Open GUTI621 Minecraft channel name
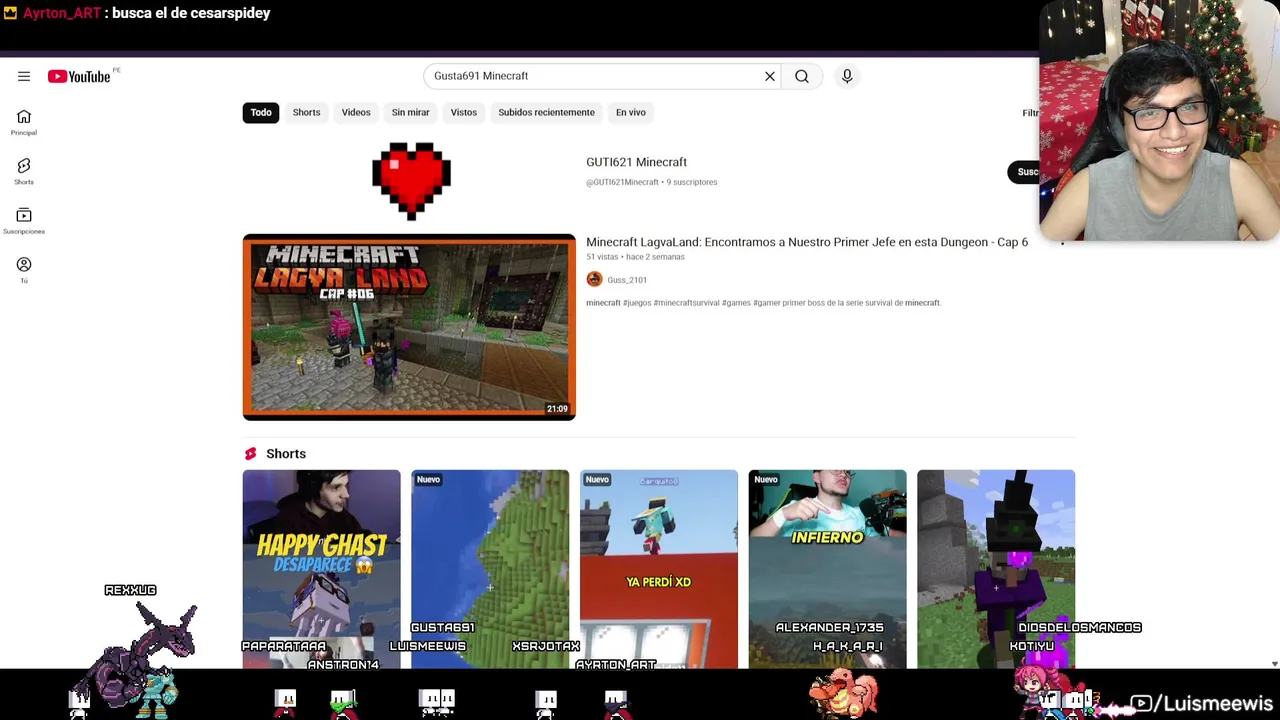1280x720 pixels. [x=636, y=162]
